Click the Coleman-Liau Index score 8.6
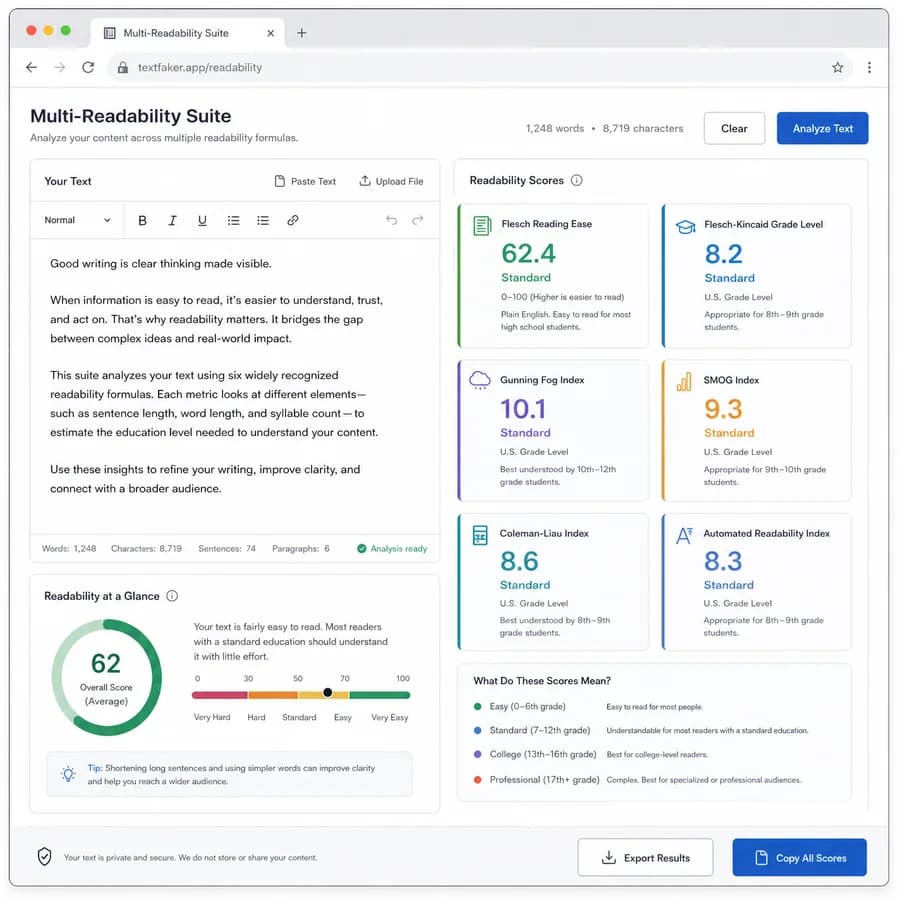Screen dimensions: 900x900 [519, 561]
